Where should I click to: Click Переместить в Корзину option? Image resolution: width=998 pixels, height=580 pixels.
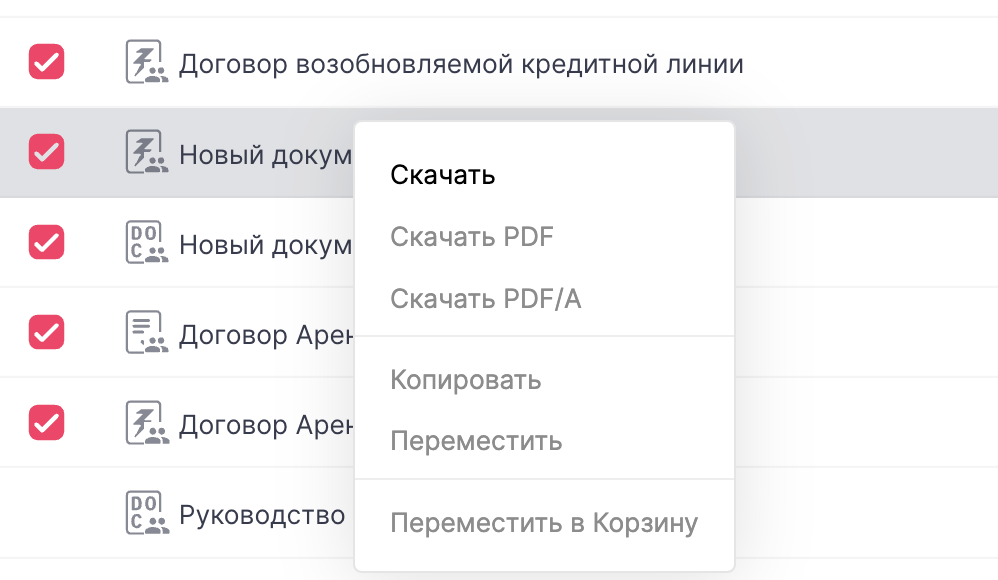(543, 523)
